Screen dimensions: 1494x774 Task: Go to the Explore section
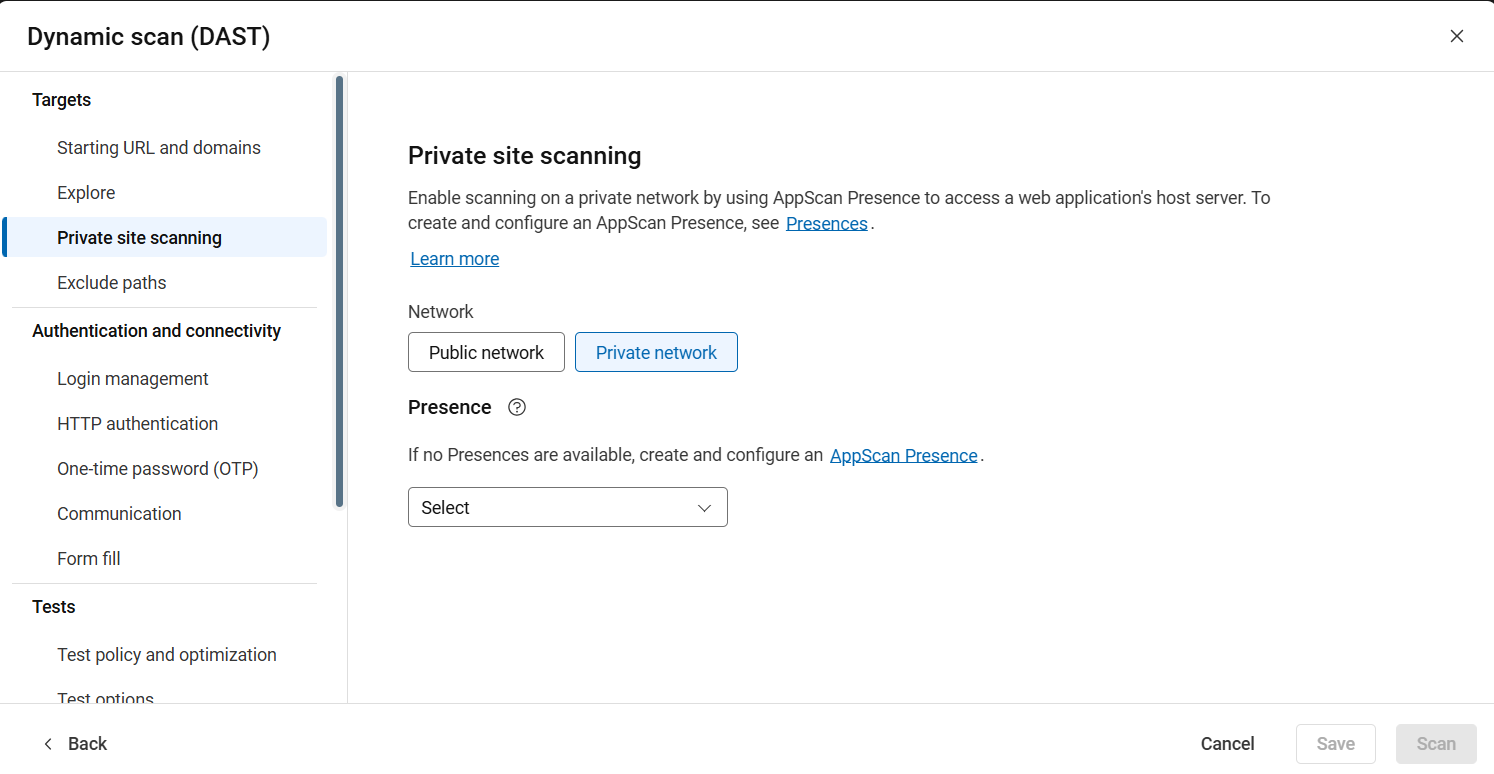point(86,193)
